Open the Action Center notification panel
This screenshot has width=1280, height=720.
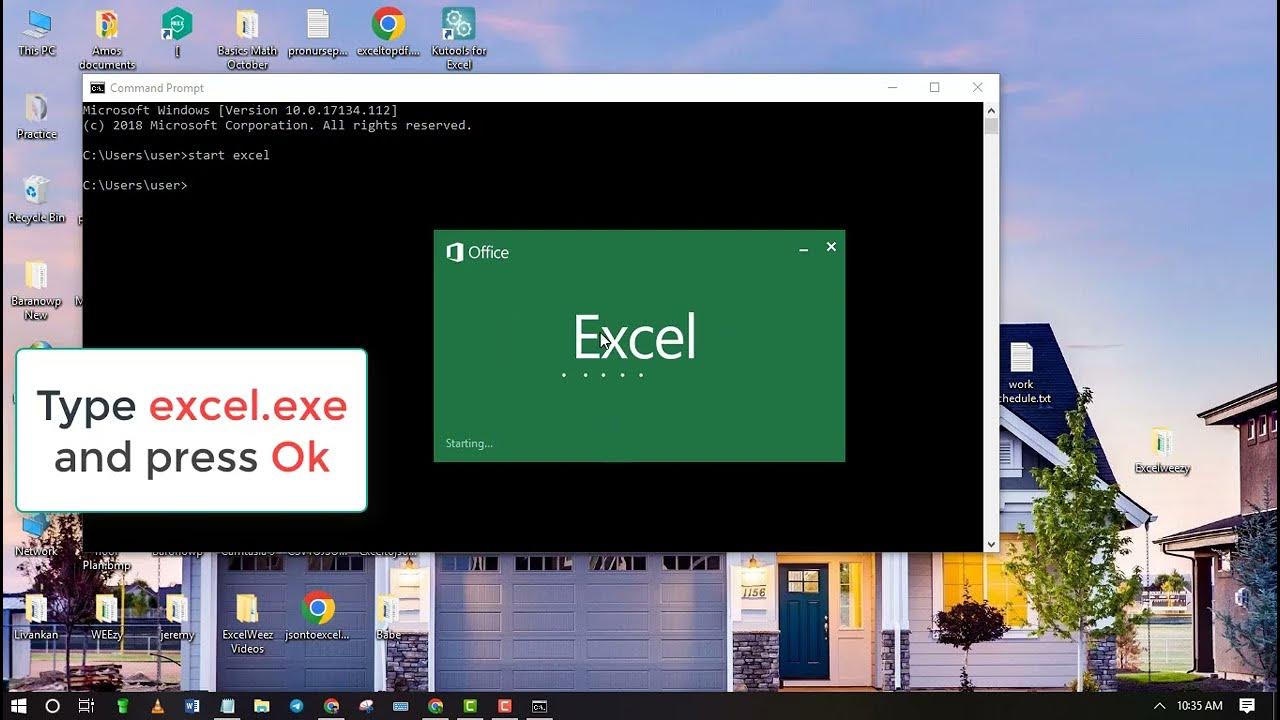tap(1246, 707)
